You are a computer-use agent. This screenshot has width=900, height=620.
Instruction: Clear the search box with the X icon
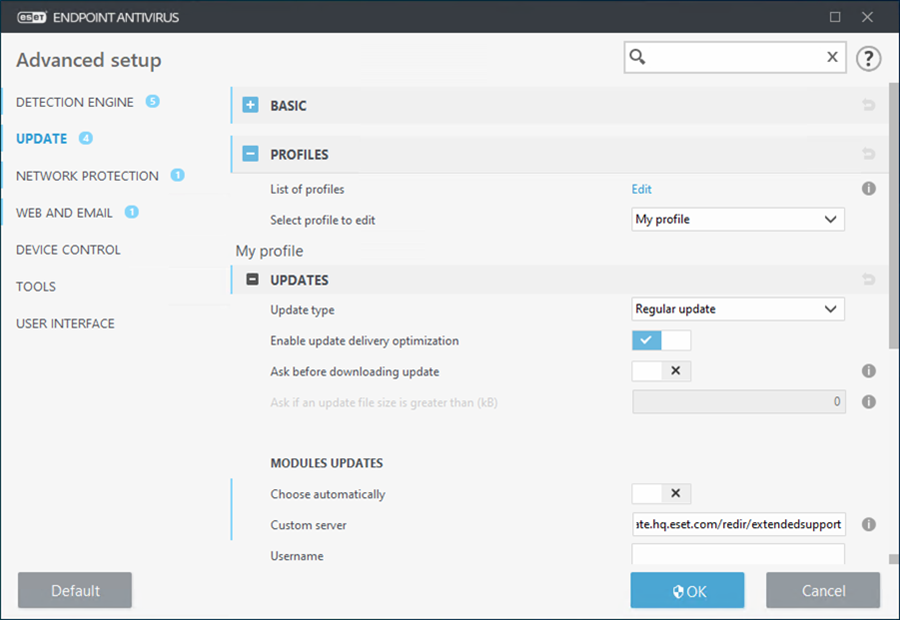(x=832, y=57)
